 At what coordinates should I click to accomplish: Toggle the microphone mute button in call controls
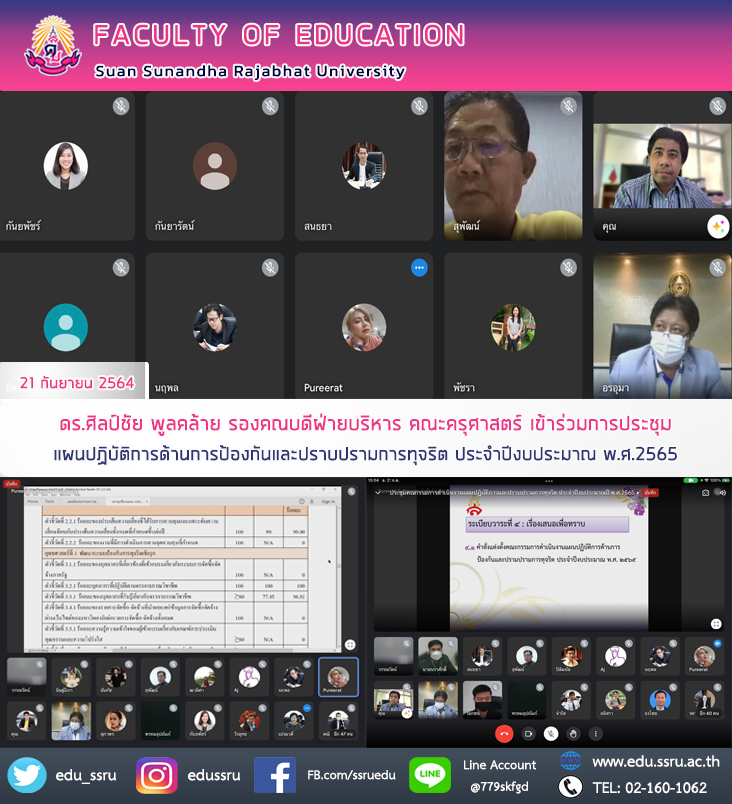point(549,733)
